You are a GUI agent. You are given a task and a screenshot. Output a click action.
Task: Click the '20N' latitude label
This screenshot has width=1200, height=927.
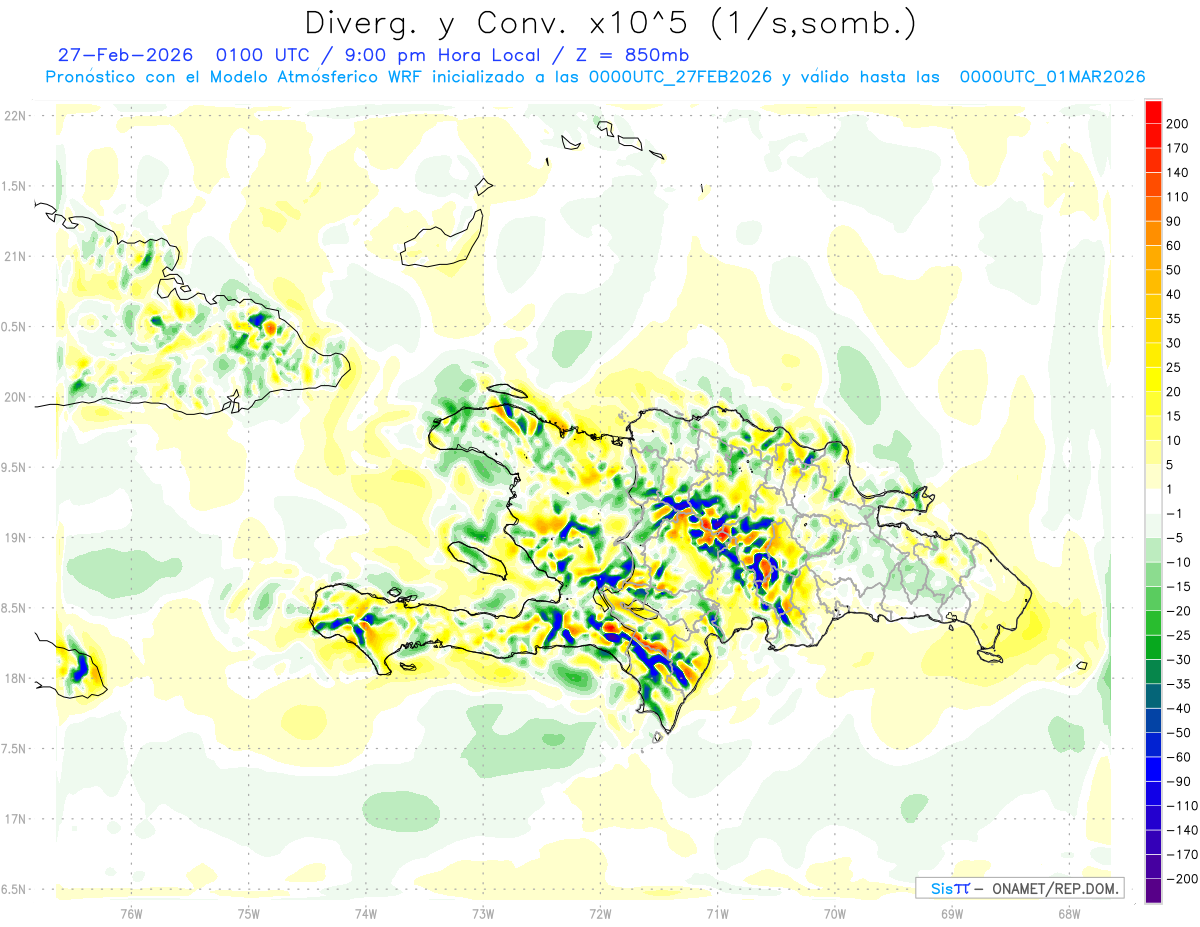14,397
